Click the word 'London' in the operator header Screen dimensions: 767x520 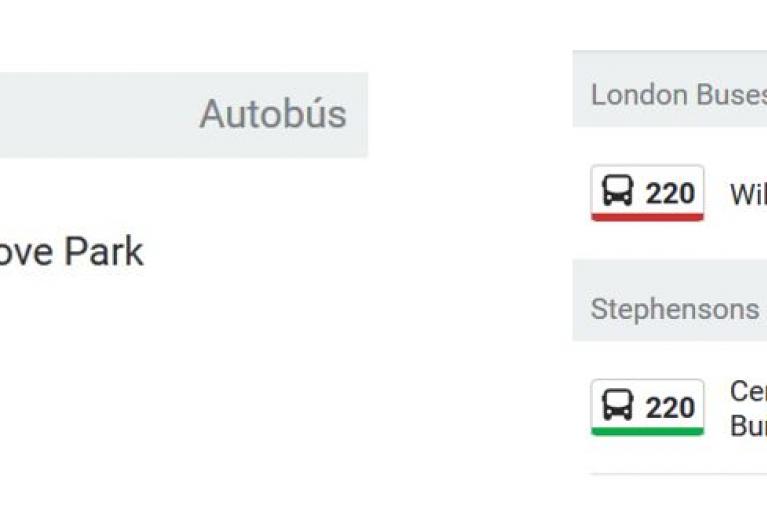coord(640,94)
